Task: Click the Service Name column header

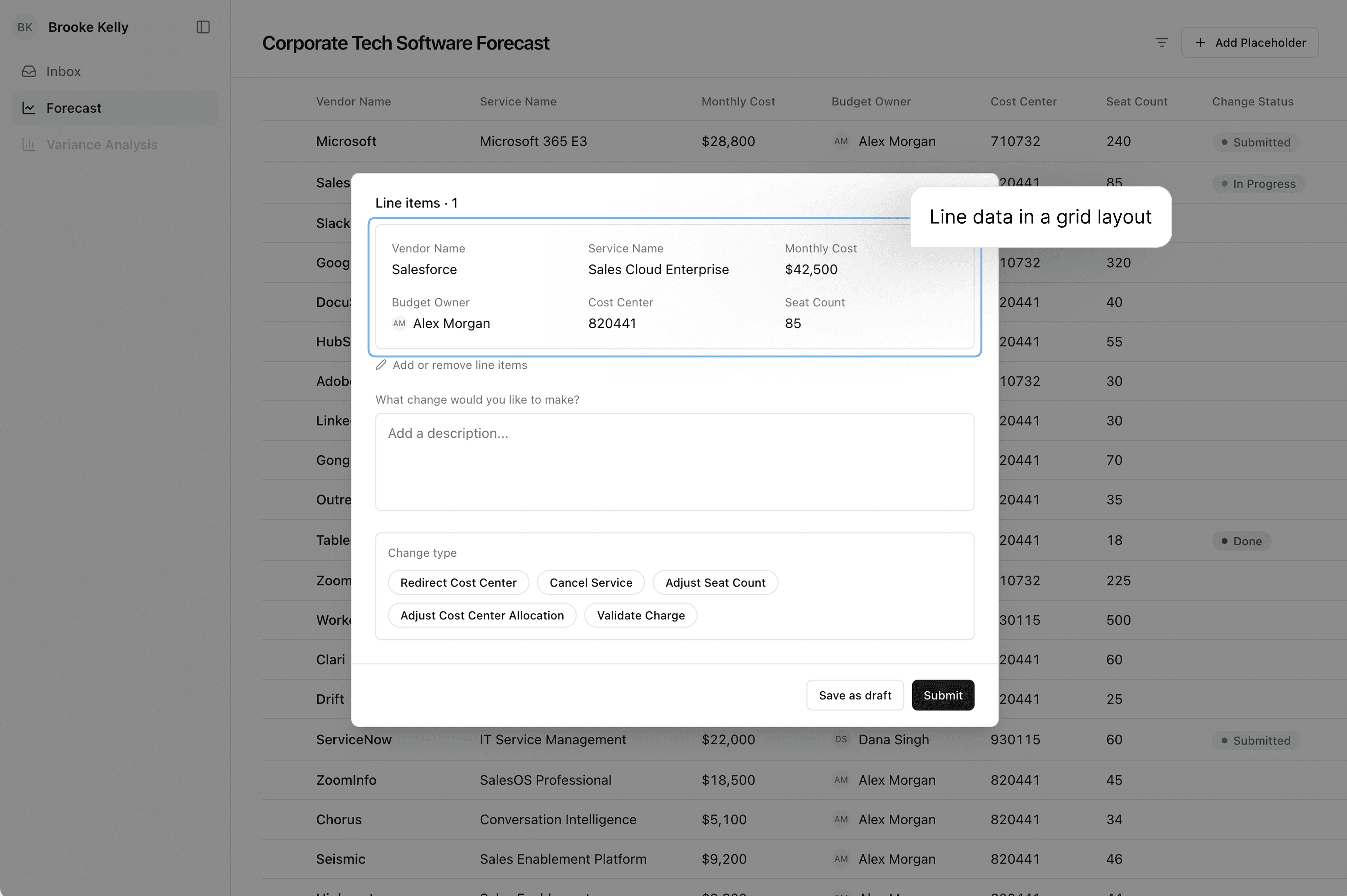Action: (518, 102)
